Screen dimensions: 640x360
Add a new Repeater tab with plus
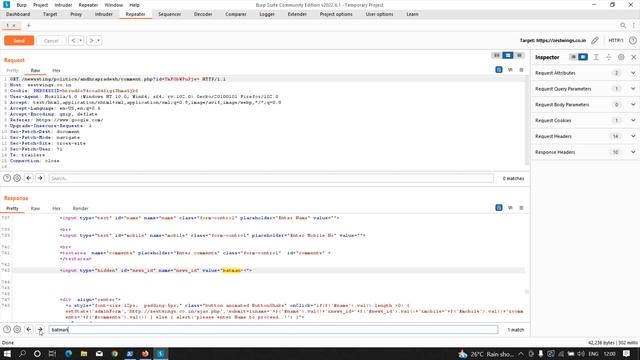[29, 25]
